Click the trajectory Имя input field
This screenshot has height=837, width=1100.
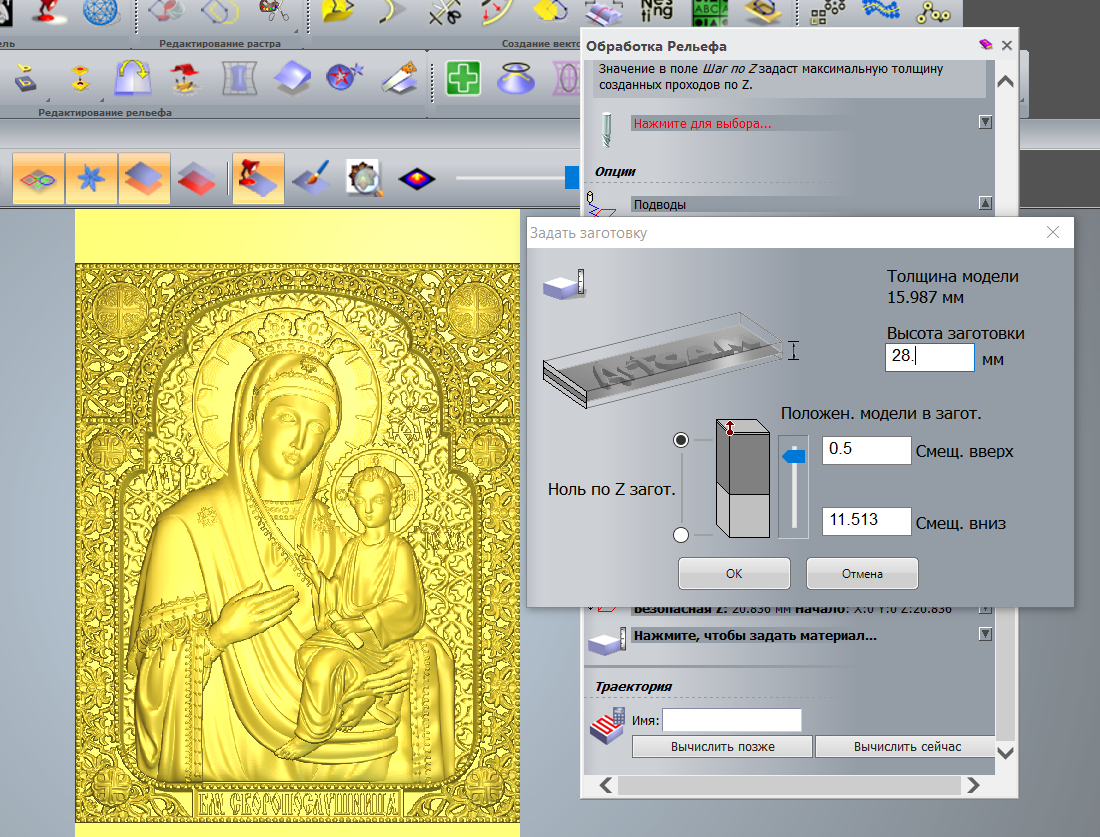(732, 720)
